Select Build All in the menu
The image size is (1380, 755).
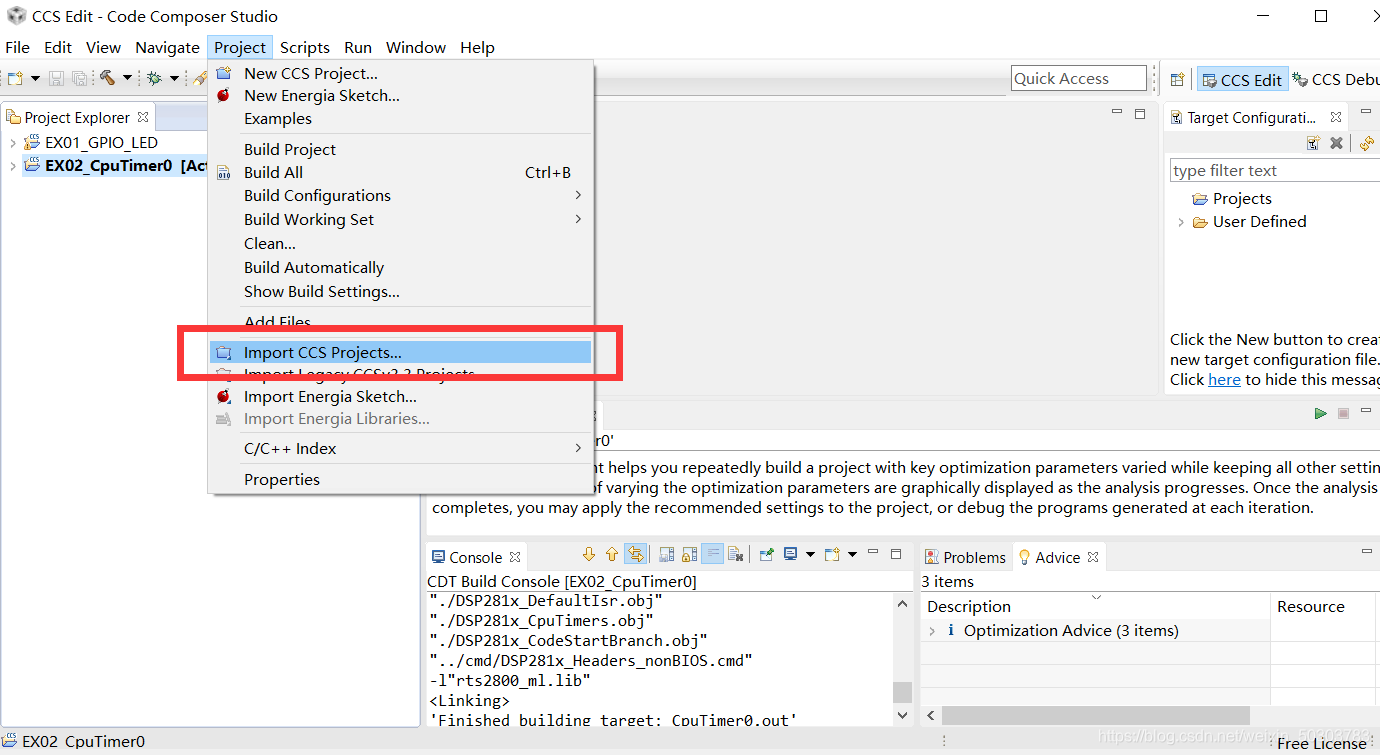pos(400,172)
